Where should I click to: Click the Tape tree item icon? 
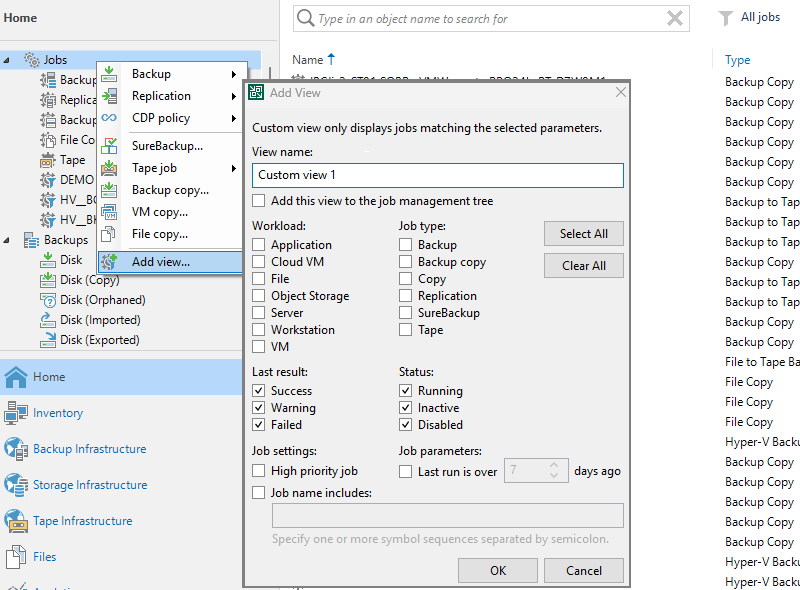48,160
